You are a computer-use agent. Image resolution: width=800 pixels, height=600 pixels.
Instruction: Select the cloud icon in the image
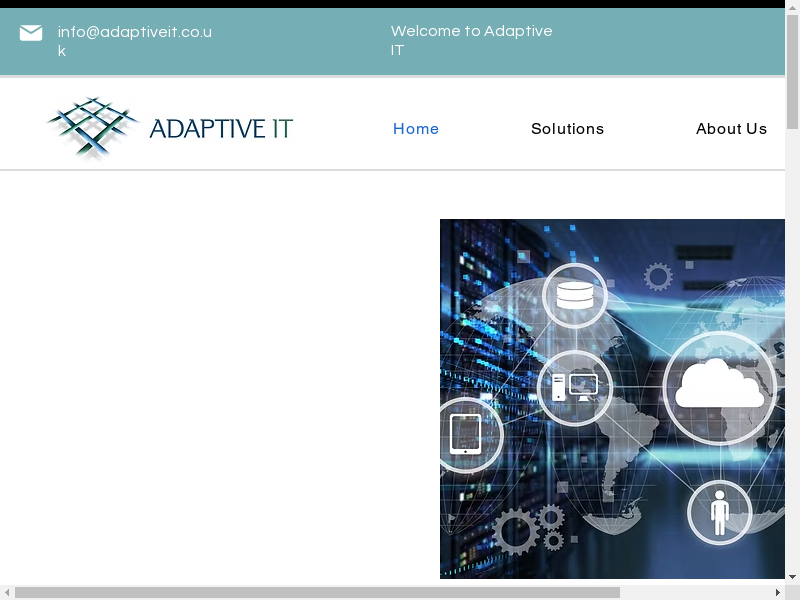tap(719, 388)
